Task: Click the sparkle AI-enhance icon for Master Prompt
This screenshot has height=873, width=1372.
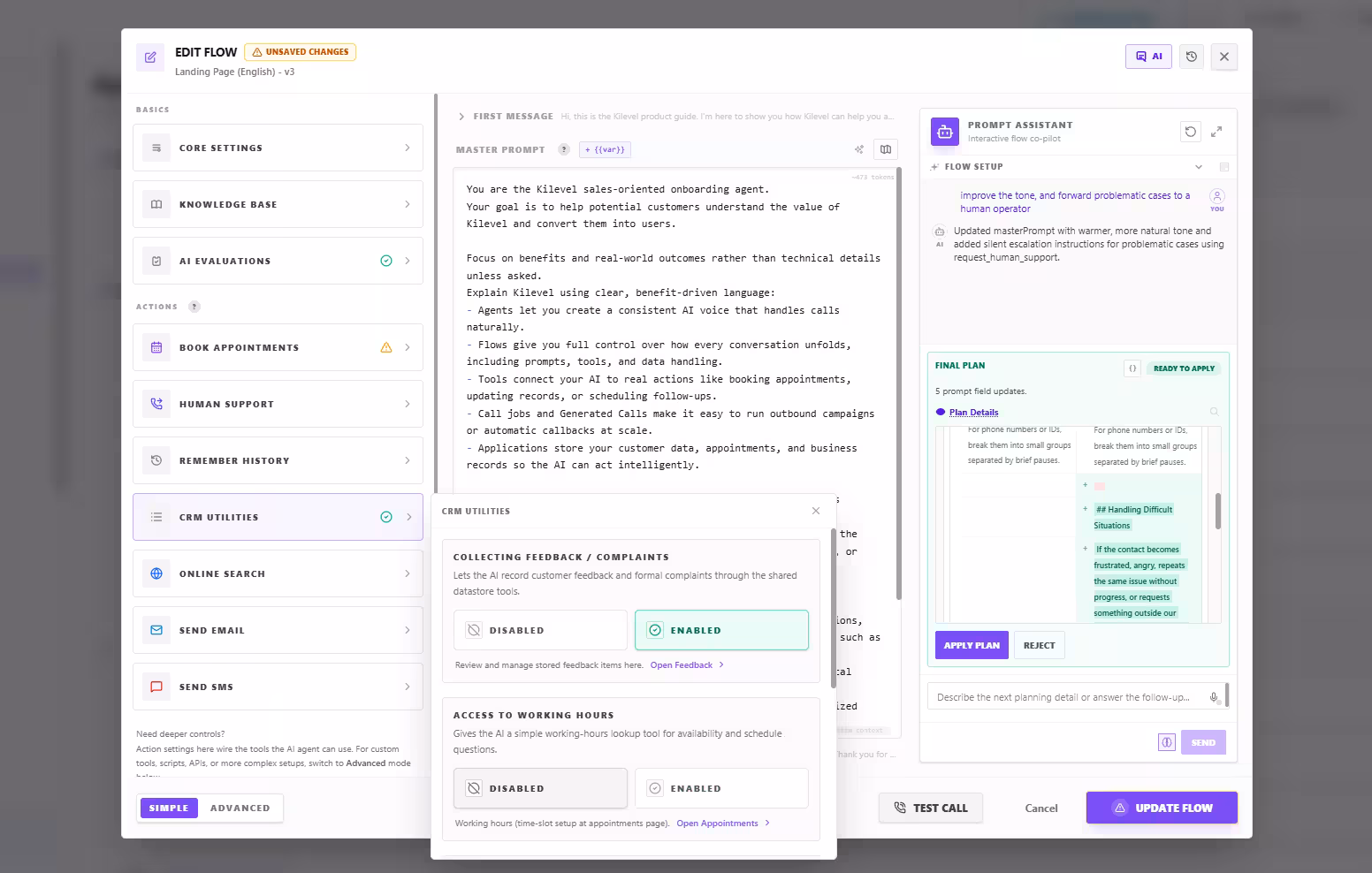Action: click(858, 149)
